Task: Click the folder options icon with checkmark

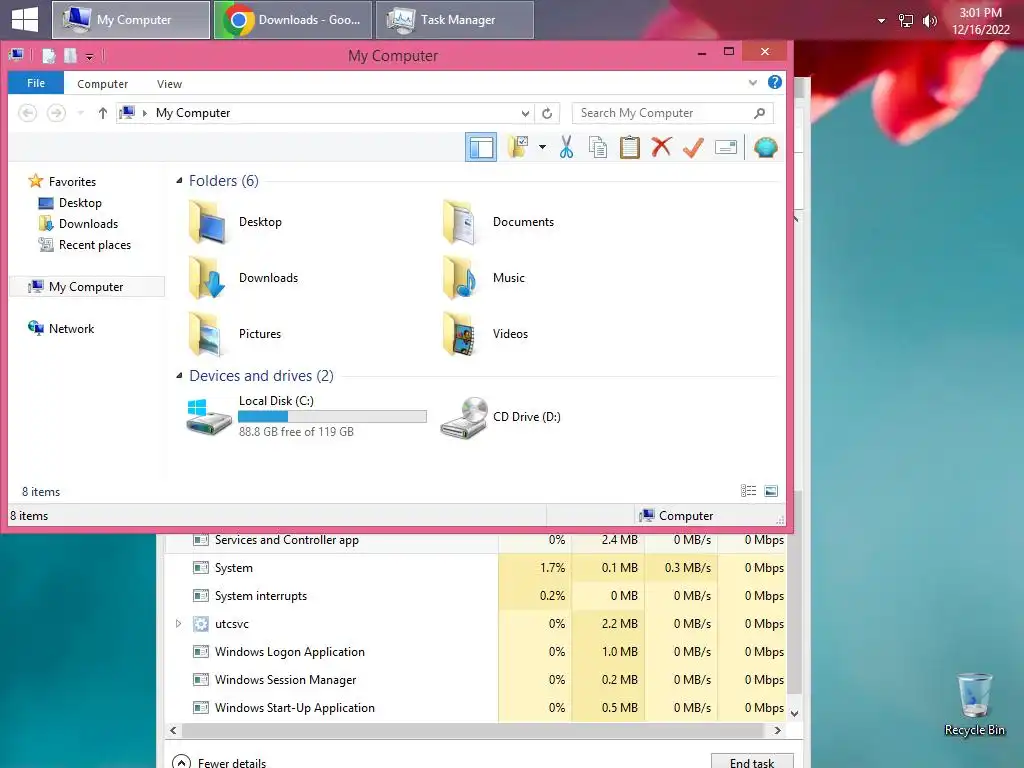Action: pyautogui.click(x=519, y=147)
